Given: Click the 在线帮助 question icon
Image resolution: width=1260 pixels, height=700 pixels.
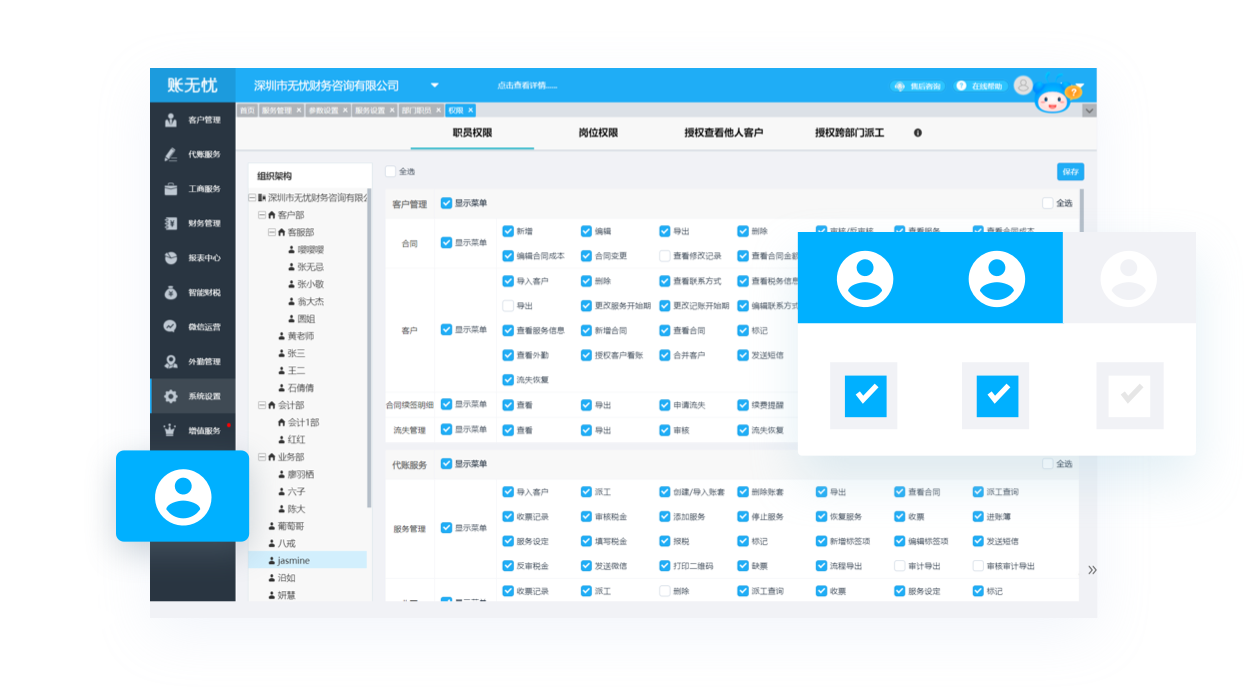Looking at the screenshot, I should tap(961, 86).
